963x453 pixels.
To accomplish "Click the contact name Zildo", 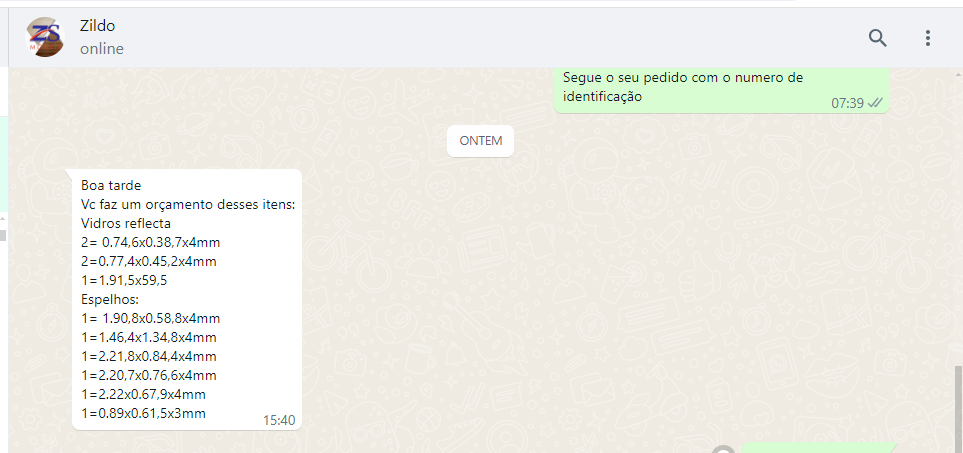I will click(97, 26).
